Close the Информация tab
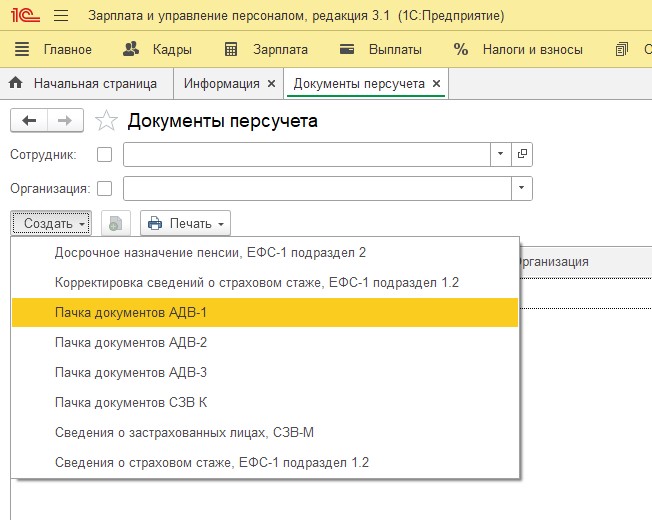This screenshot has height=520, width=652. click(x=271, y=84)
